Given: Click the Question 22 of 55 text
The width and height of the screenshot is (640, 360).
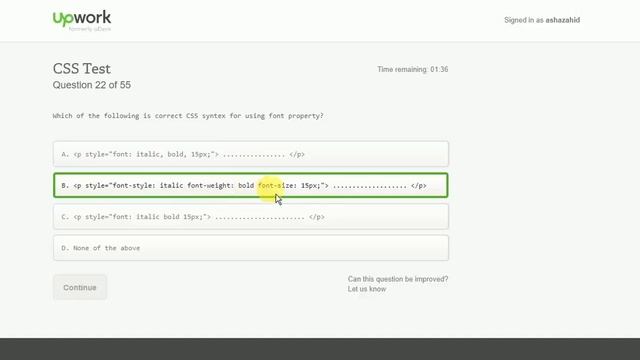Looking at the screenshot, I should point(92,85).
